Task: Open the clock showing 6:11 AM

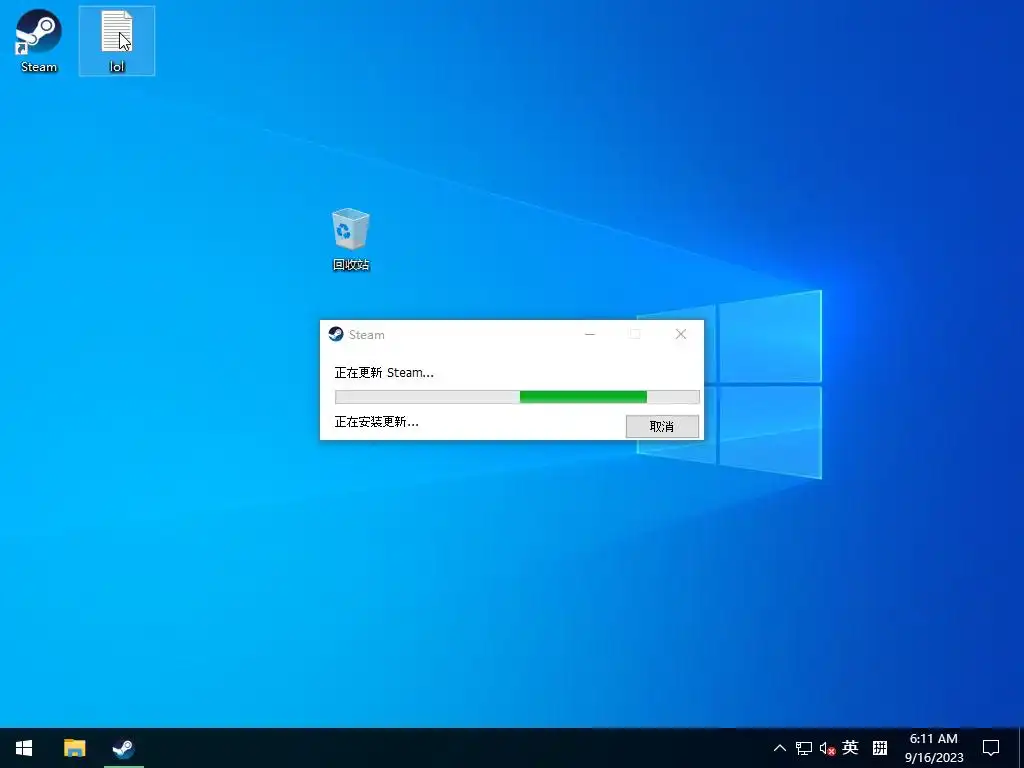Action: [934, 748]
